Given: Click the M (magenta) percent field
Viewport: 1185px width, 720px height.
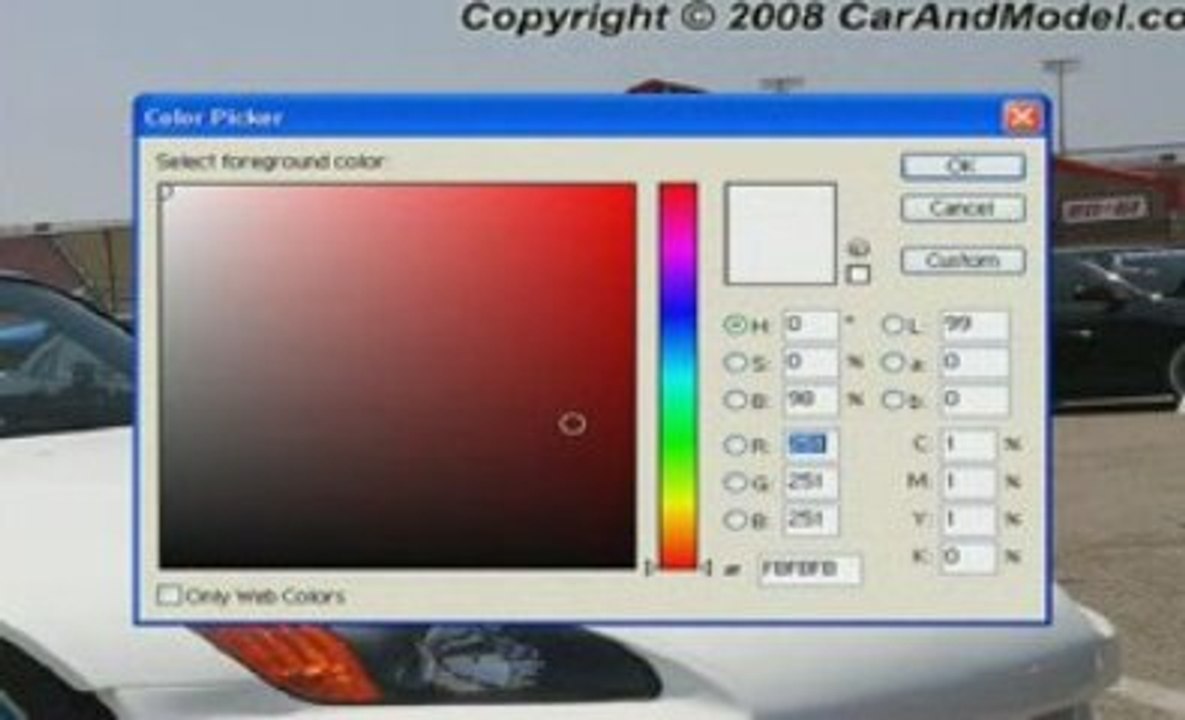Looking at the screenshot, I should (x=969, y=482).
